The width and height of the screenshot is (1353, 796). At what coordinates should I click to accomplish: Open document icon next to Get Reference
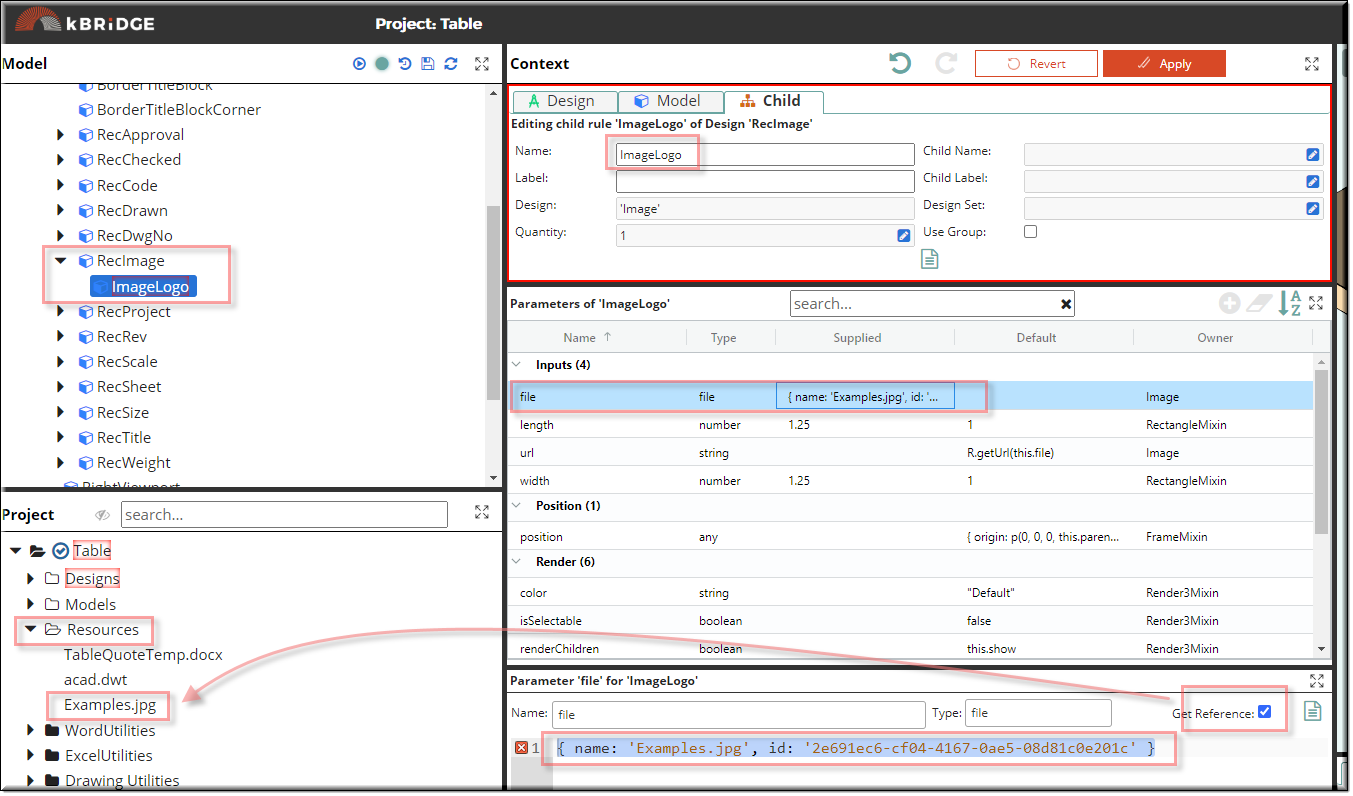tap(1313, 711)
